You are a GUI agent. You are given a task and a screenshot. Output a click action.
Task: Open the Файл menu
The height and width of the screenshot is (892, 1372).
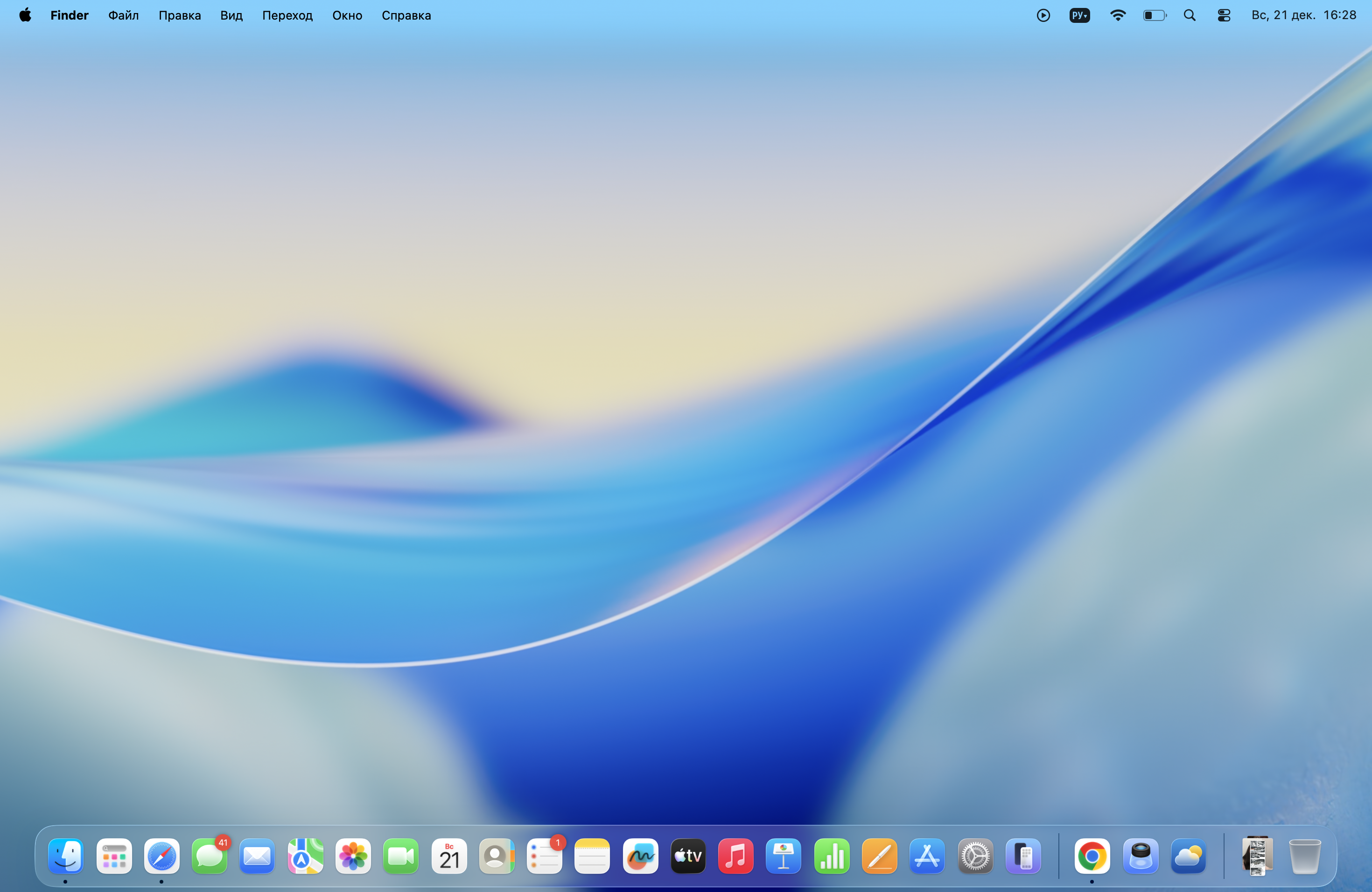[123, 15]
